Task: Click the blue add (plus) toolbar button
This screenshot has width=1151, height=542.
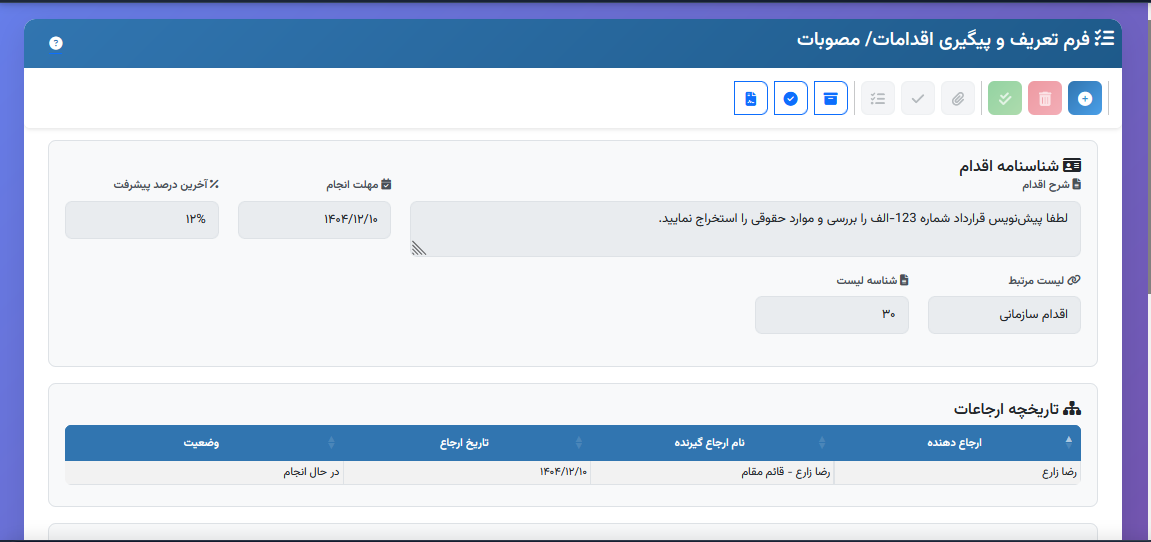Action: point(1084,98)
